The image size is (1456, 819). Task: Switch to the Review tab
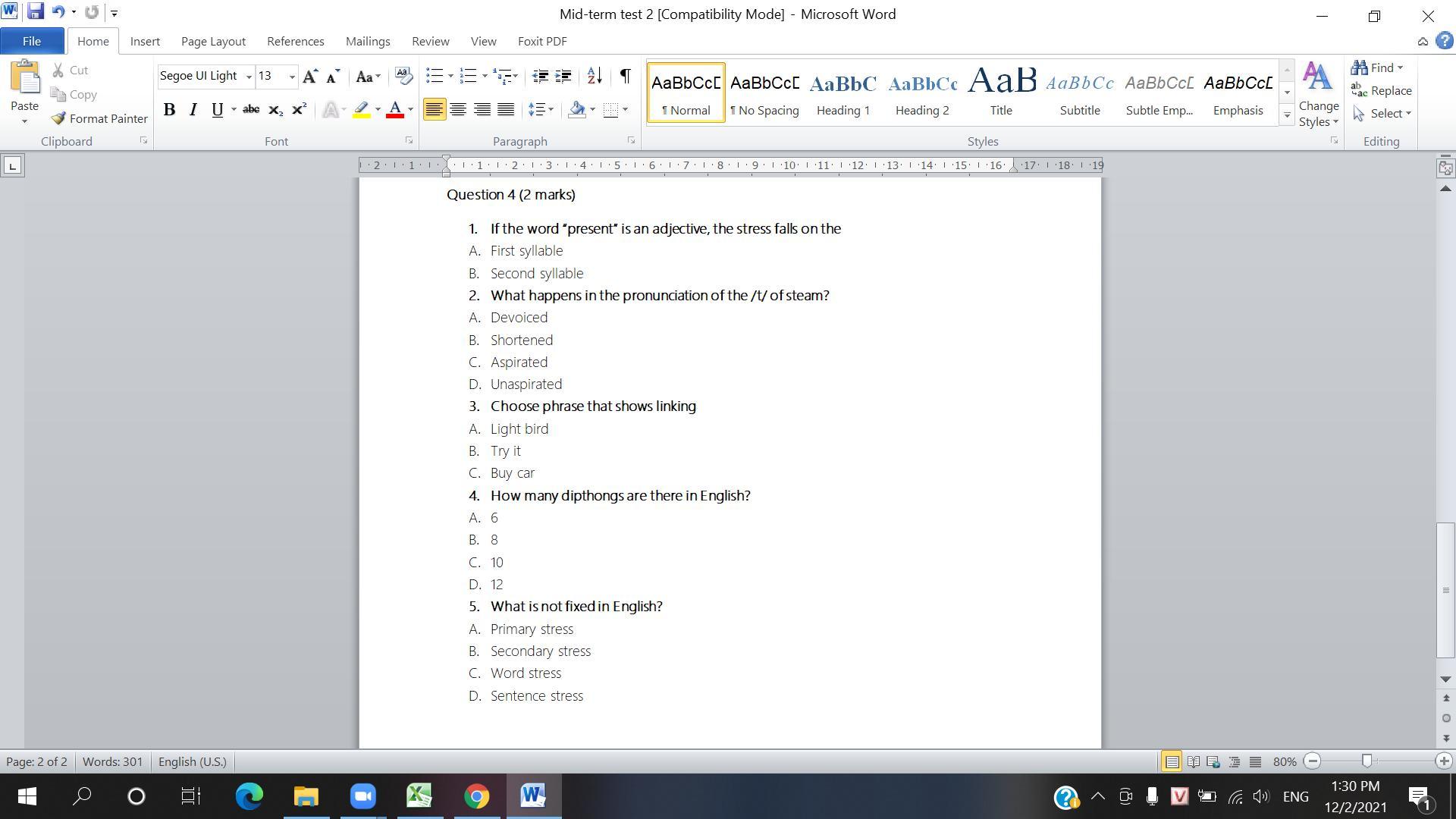pos(430,42)
